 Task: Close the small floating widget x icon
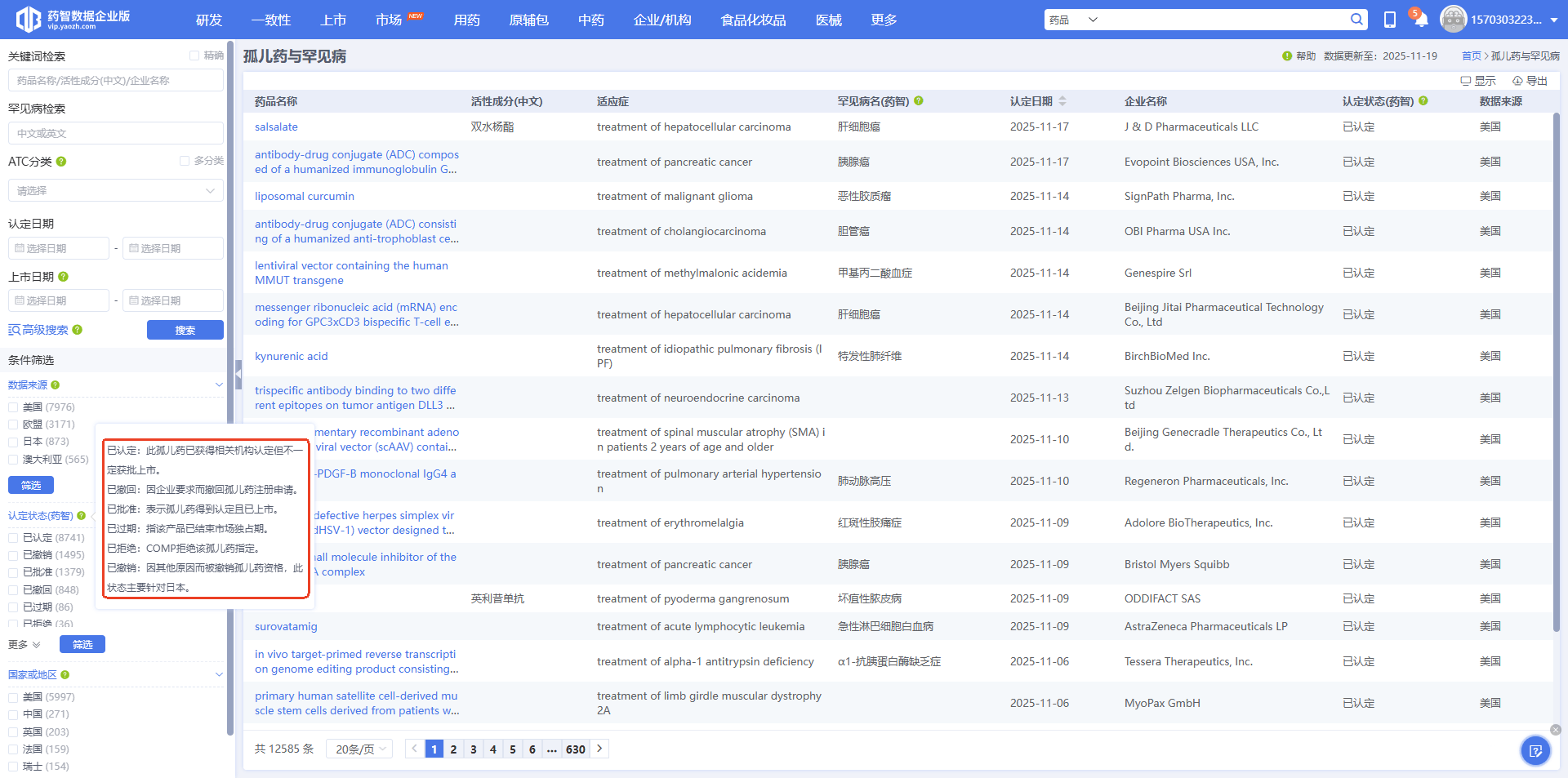click(x=1556, y=730)
